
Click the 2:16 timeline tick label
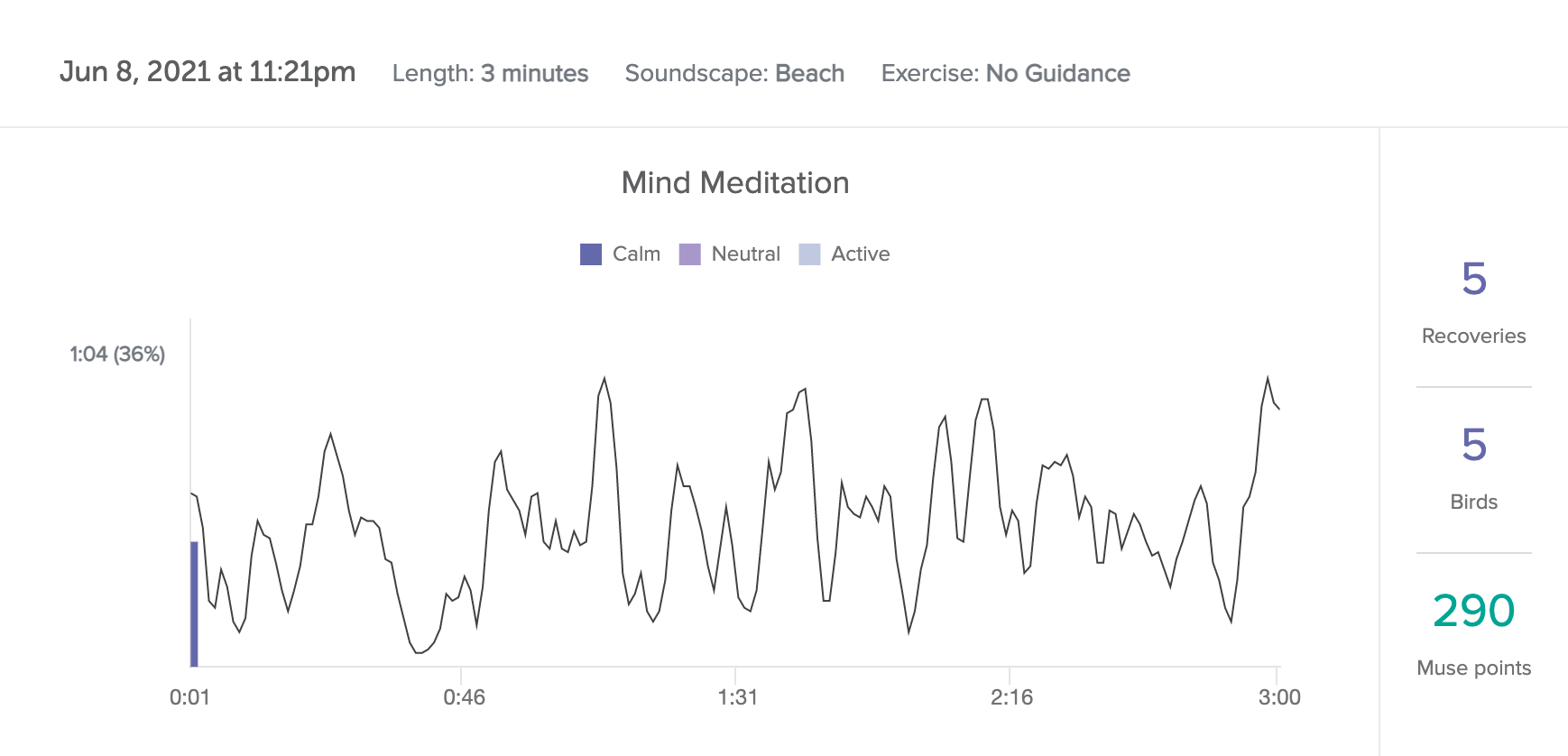tap(1011, 697)
